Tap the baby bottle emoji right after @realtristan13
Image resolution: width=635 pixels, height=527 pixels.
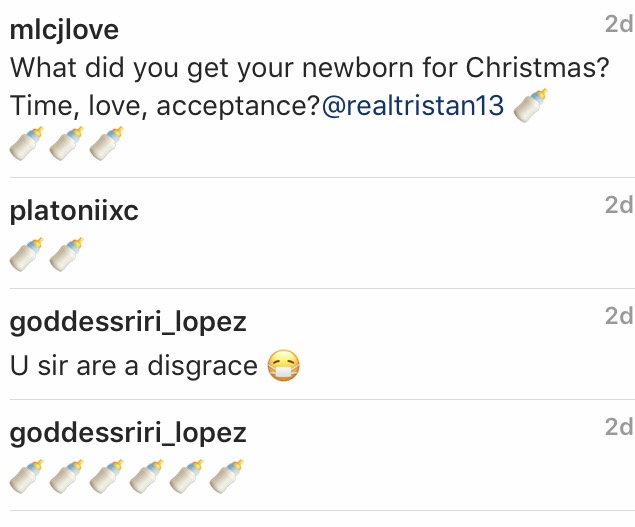pos(530,107)
